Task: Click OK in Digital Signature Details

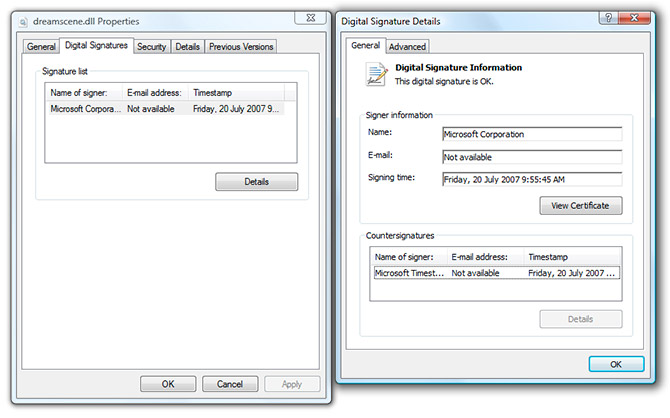Action: coord(616,364)
